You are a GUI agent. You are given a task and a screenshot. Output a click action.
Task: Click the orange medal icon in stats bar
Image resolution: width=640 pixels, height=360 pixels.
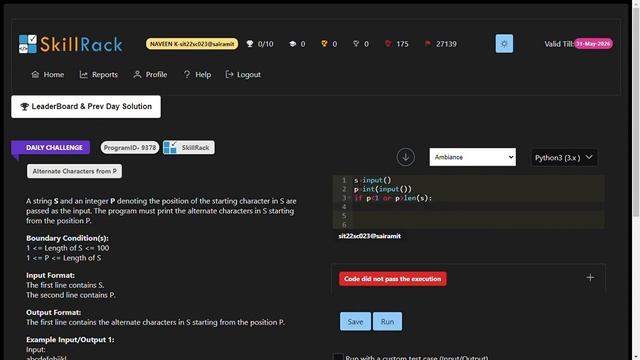click(x=324, y=44)
